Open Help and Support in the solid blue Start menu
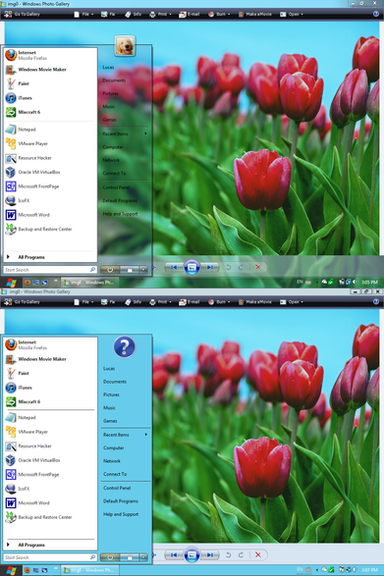384x576 pixels. tap(125, 515)
